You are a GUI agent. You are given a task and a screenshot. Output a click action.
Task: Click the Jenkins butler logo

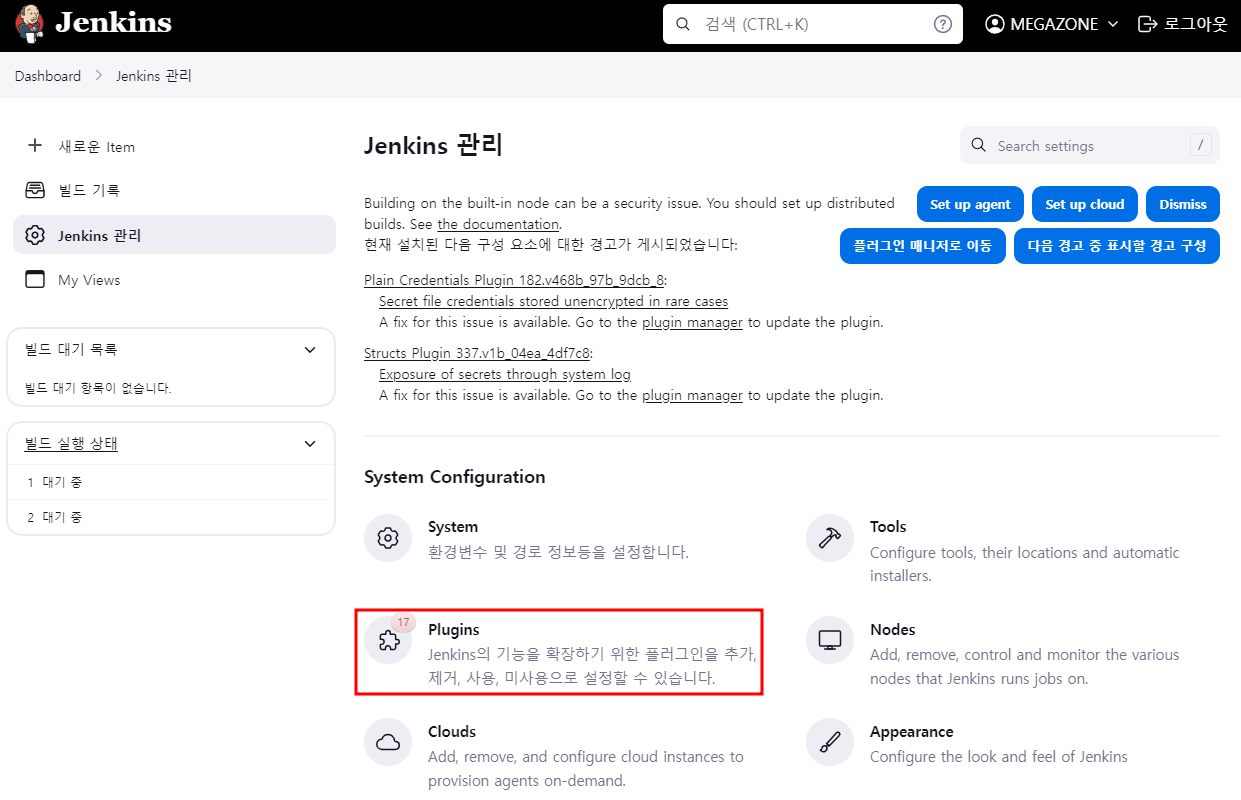(x=30, y=24)
